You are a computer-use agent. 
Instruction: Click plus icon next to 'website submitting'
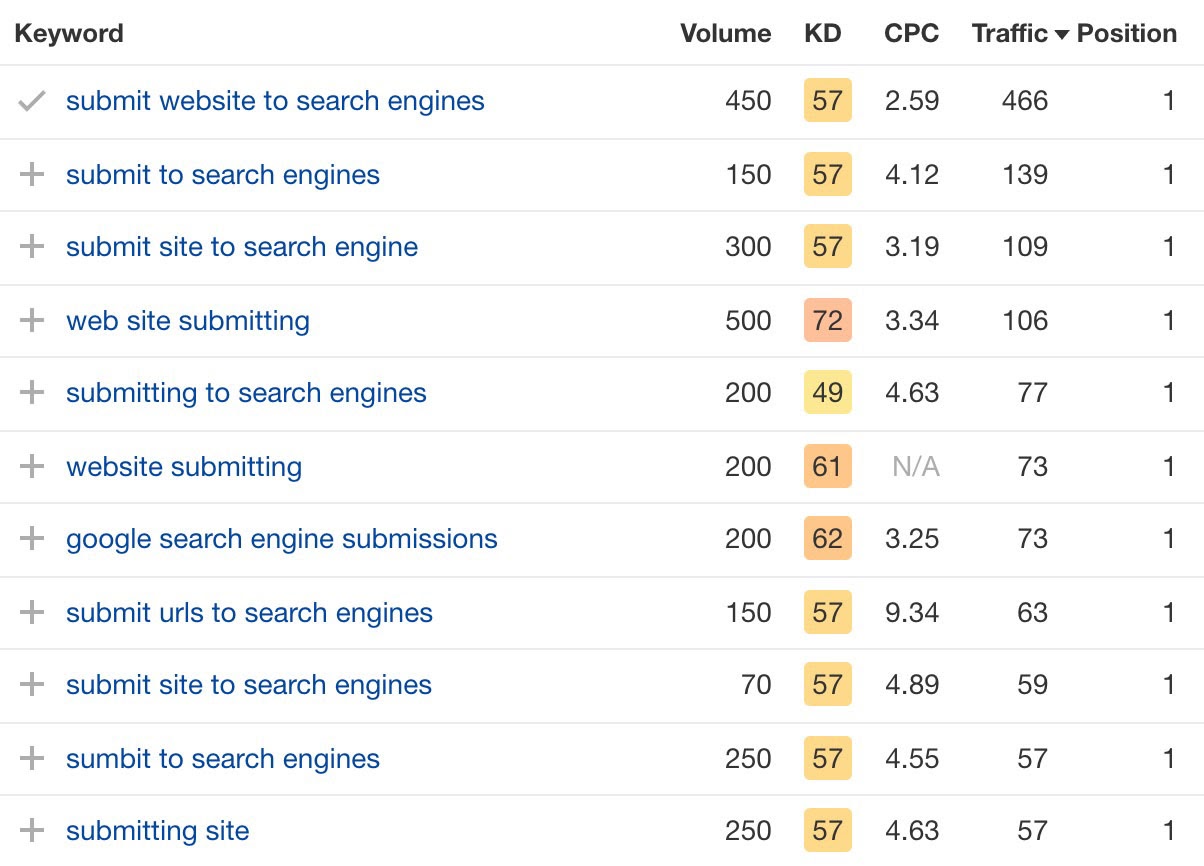click(32, 467)
